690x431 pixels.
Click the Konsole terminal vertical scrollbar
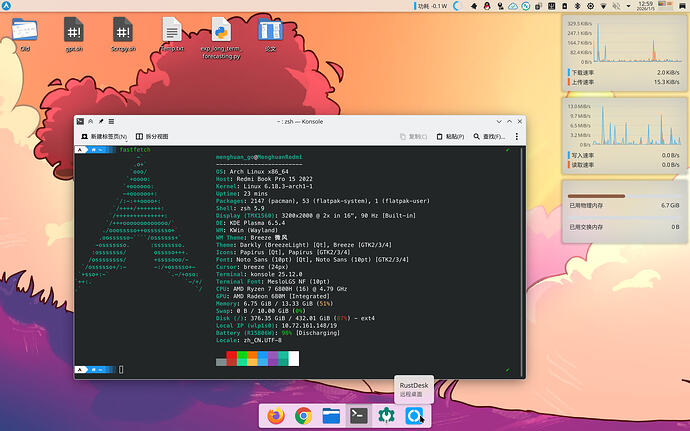(522, 262)
